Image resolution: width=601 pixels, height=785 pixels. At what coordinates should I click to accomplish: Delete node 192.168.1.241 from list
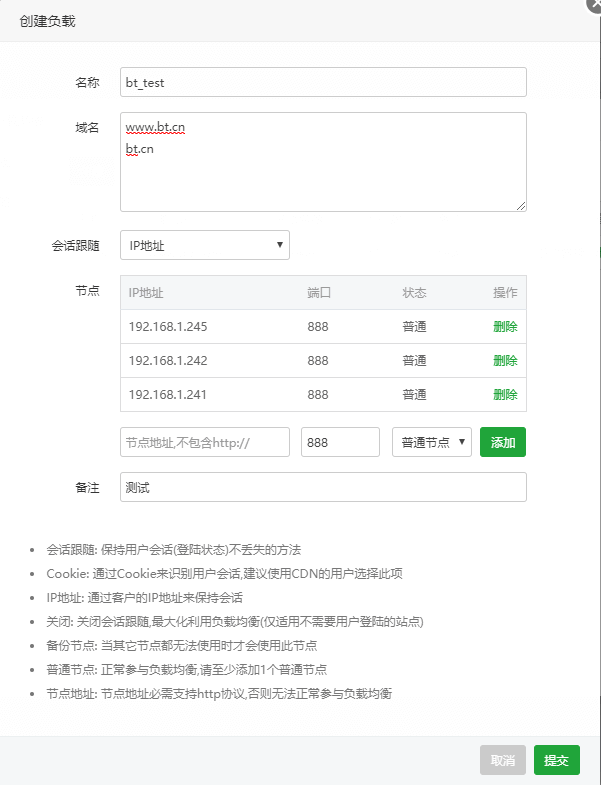[505, 394]
